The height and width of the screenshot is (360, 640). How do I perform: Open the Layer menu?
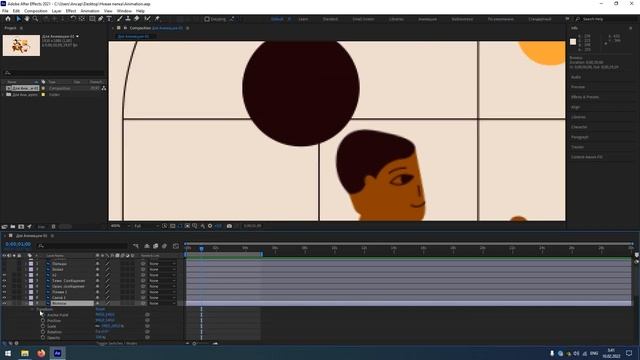click(x=56, y=11)
